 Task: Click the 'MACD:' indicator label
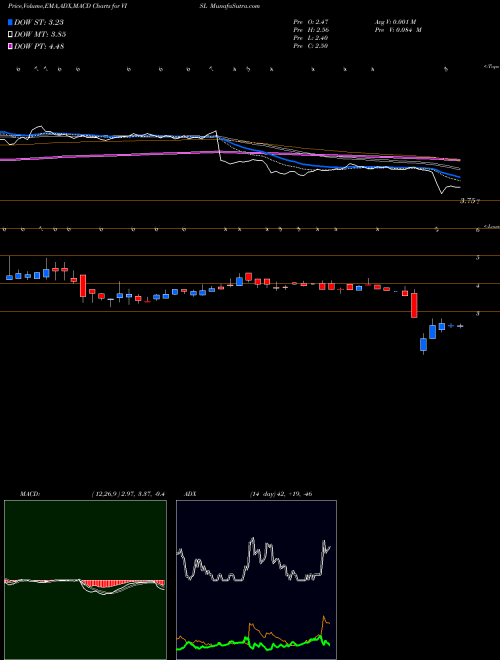29,494
